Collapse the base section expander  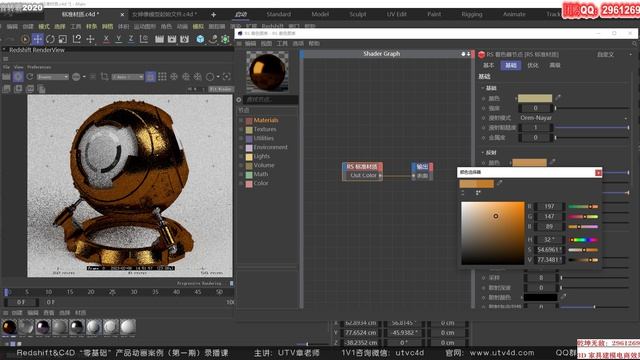[482, 88]
